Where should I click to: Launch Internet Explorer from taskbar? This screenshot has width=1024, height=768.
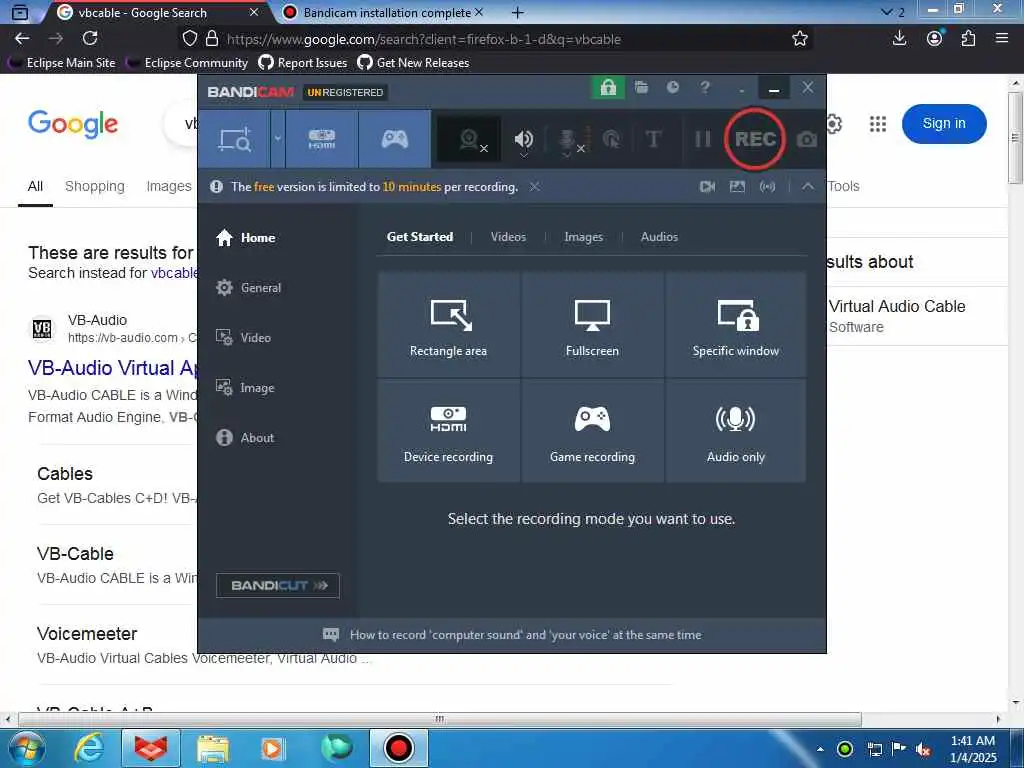pyautogui.click(x=88, y=748)
